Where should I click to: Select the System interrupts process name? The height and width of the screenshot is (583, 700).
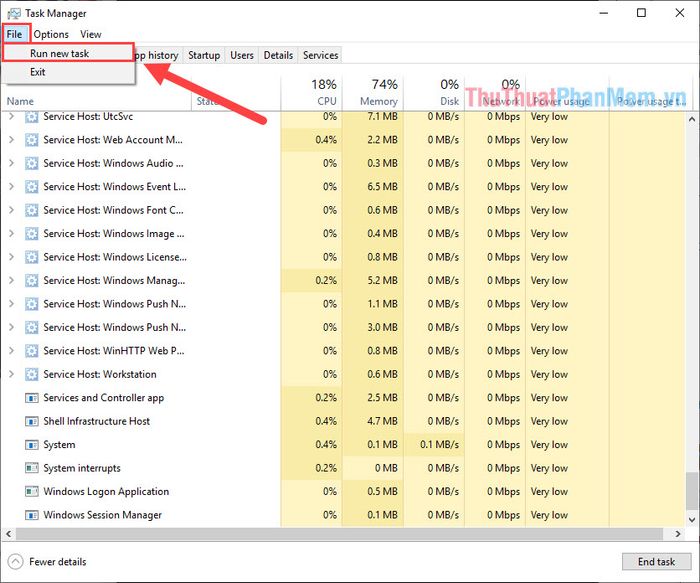pos(82,468)
